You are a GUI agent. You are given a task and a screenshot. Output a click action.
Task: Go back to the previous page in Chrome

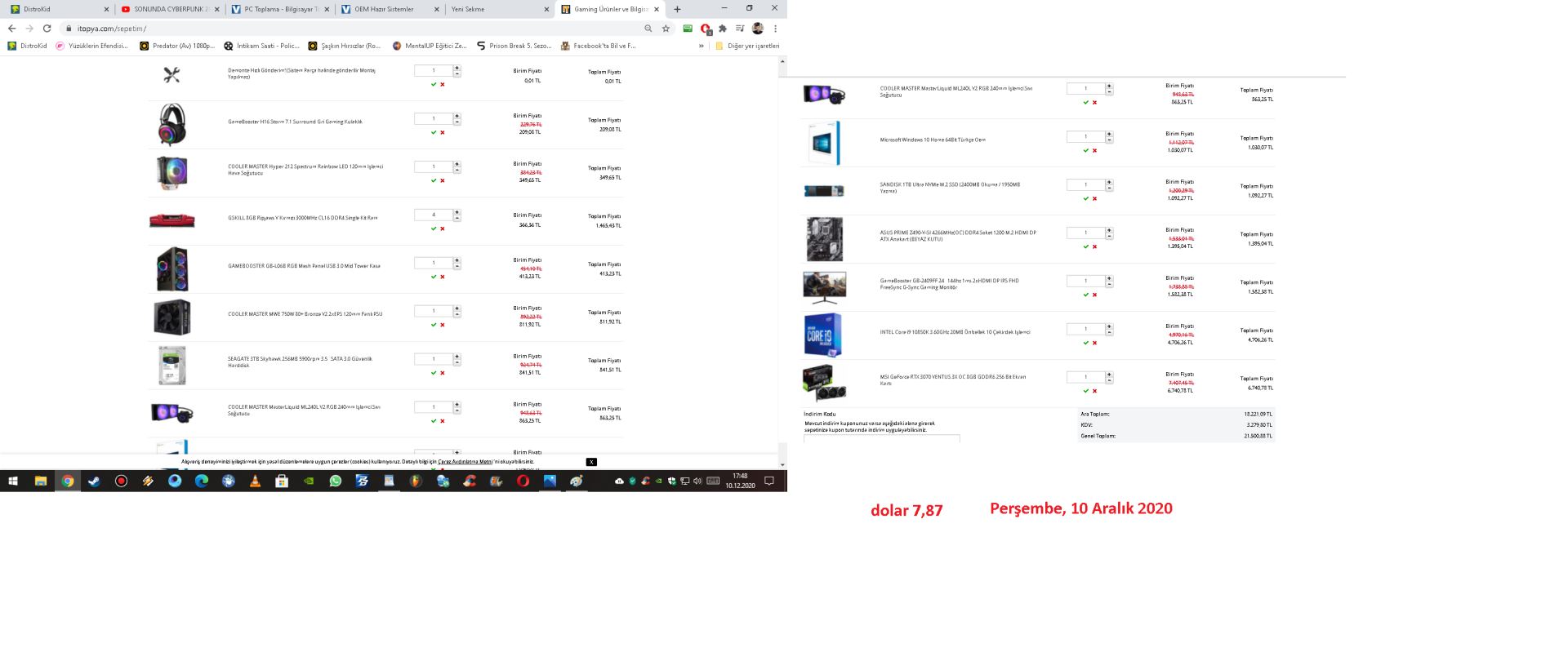[11, 29]
